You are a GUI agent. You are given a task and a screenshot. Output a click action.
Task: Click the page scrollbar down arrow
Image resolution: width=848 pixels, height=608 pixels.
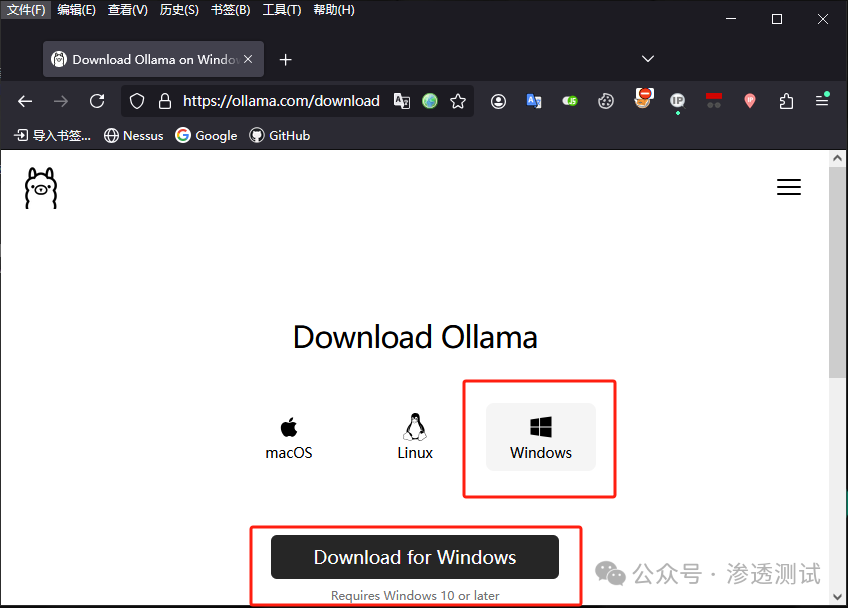837,597
